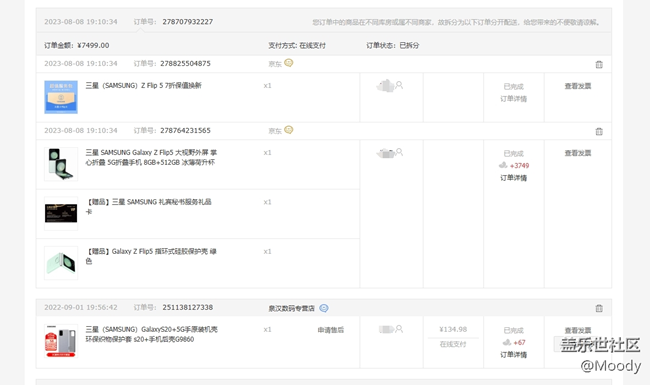Image resolution: width=650 pixels, height=385 pixels.
Task: Open product link GalaxyS20+5G手原装机壳
Action: coord(152,334)
